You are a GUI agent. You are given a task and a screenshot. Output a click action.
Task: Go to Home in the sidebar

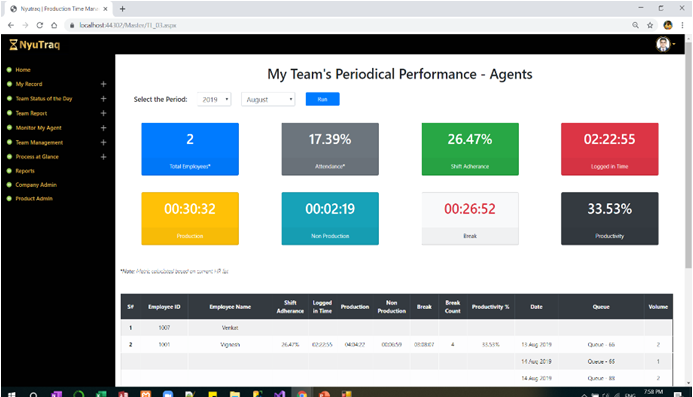click(23, 70)
